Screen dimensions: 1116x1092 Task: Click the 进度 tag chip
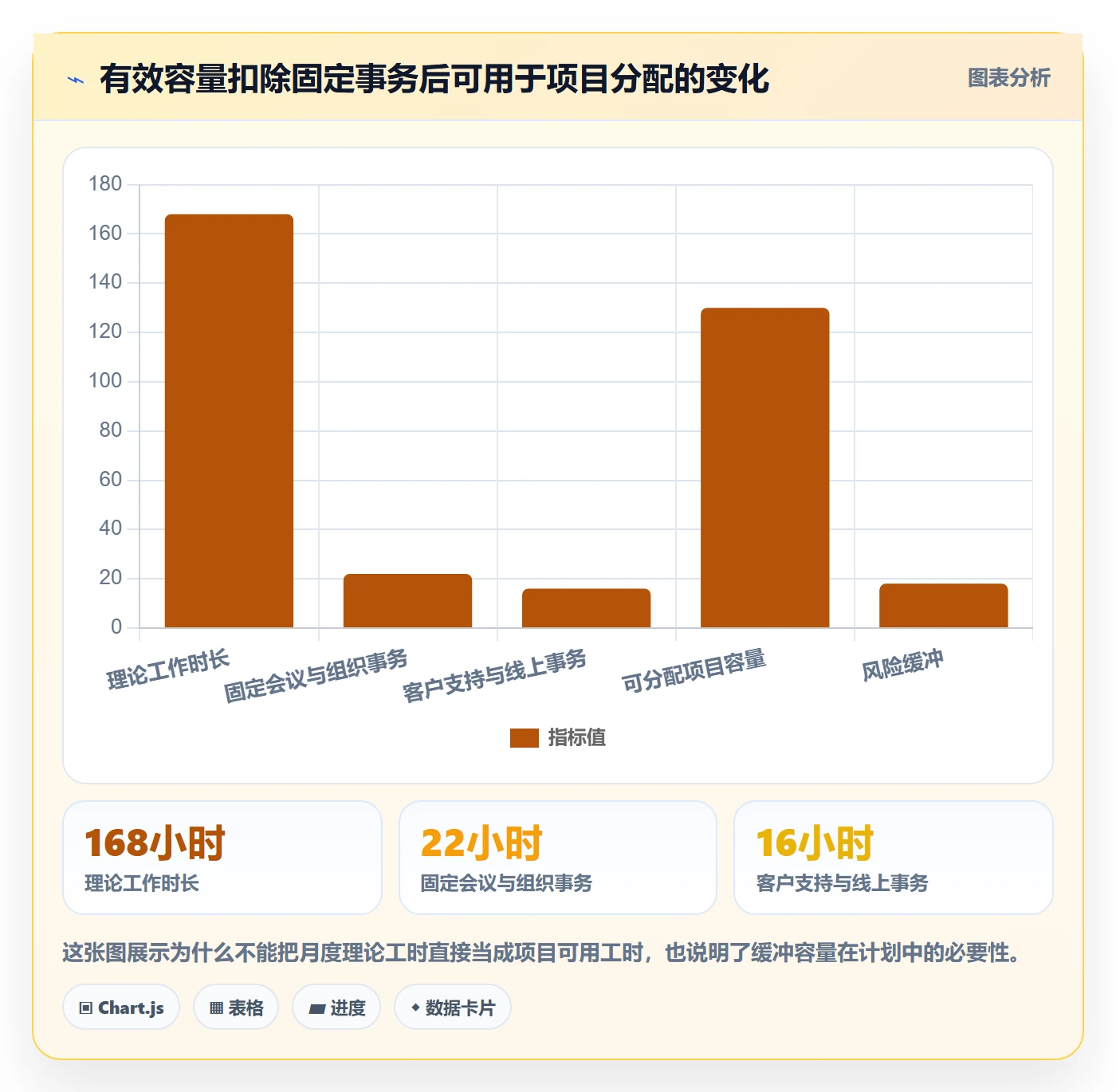pyautogui.click(x=336, y=1008)
